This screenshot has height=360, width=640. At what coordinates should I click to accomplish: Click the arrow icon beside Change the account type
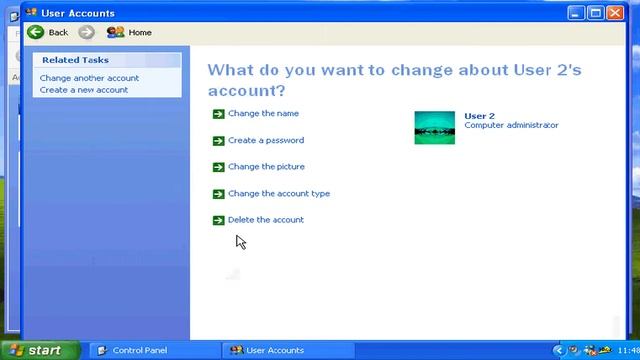point(218,194)
